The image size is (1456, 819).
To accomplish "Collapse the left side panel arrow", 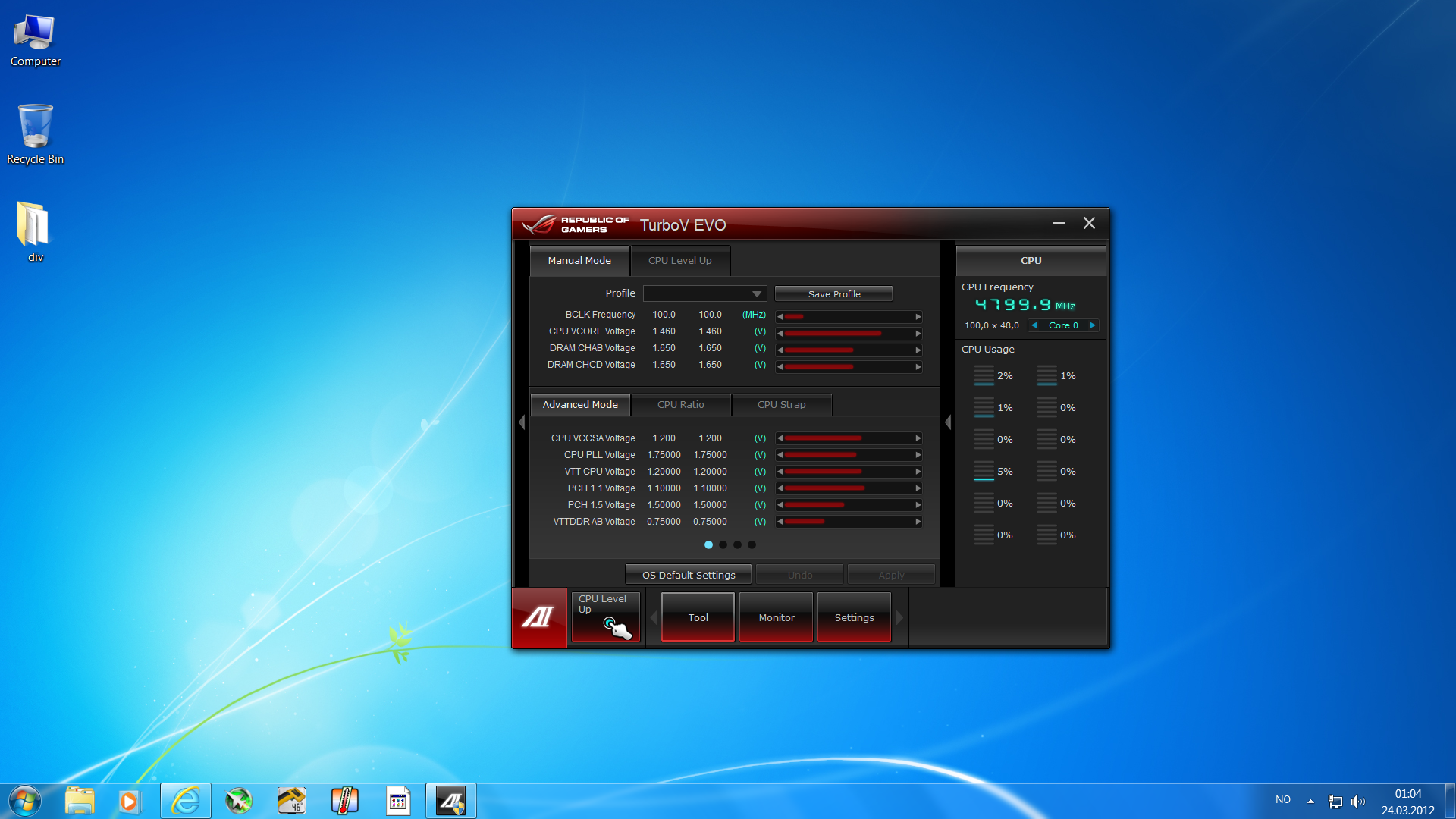I will pos(522,422).
